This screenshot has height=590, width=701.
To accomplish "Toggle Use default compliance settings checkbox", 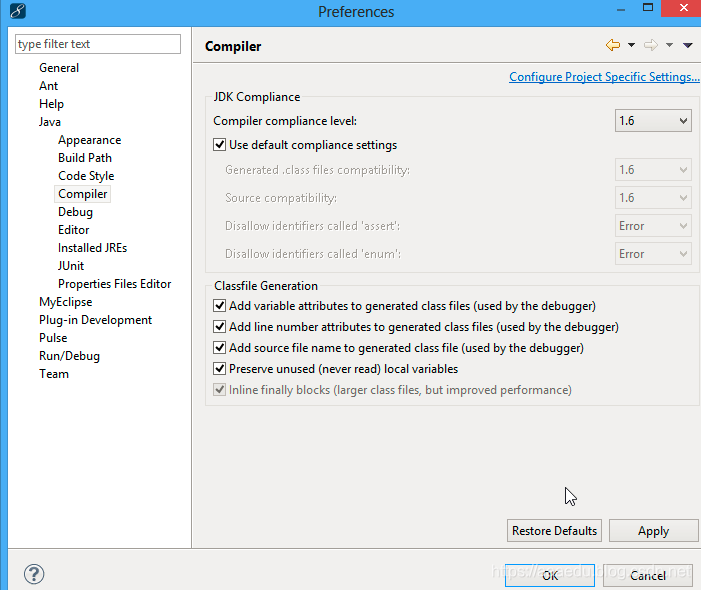I will point(219,145).
